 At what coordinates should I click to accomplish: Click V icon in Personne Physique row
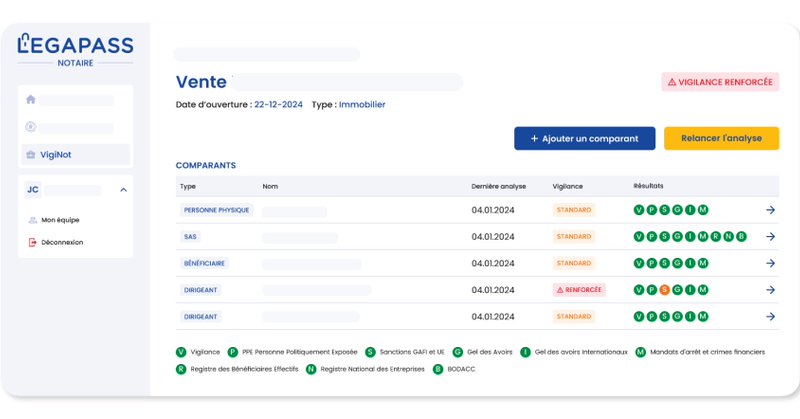tap(639, 210)
